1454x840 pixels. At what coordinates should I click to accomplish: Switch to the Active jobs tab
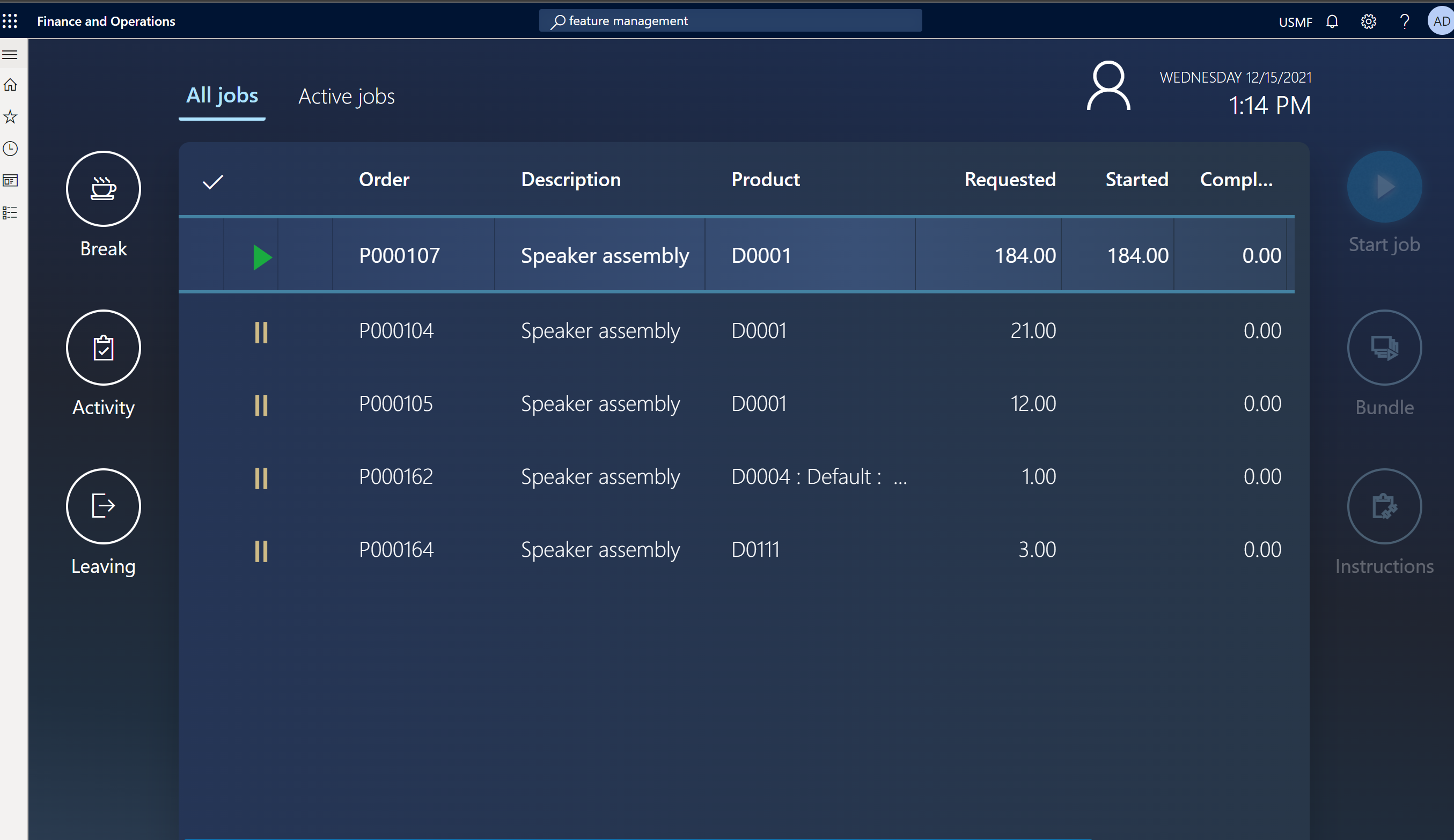(x=346, y=97)
